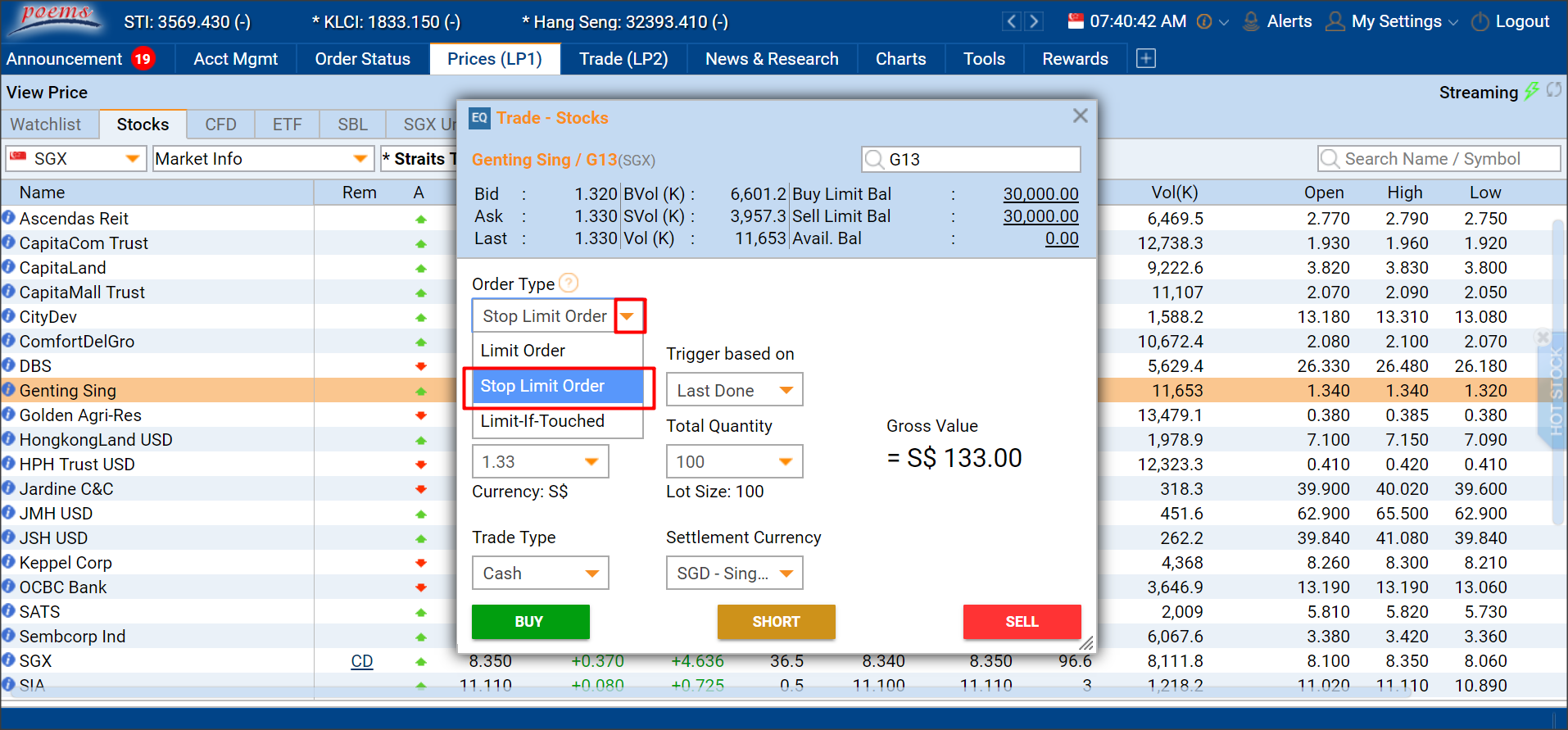Switch to the CFD tab

(220, 125)
